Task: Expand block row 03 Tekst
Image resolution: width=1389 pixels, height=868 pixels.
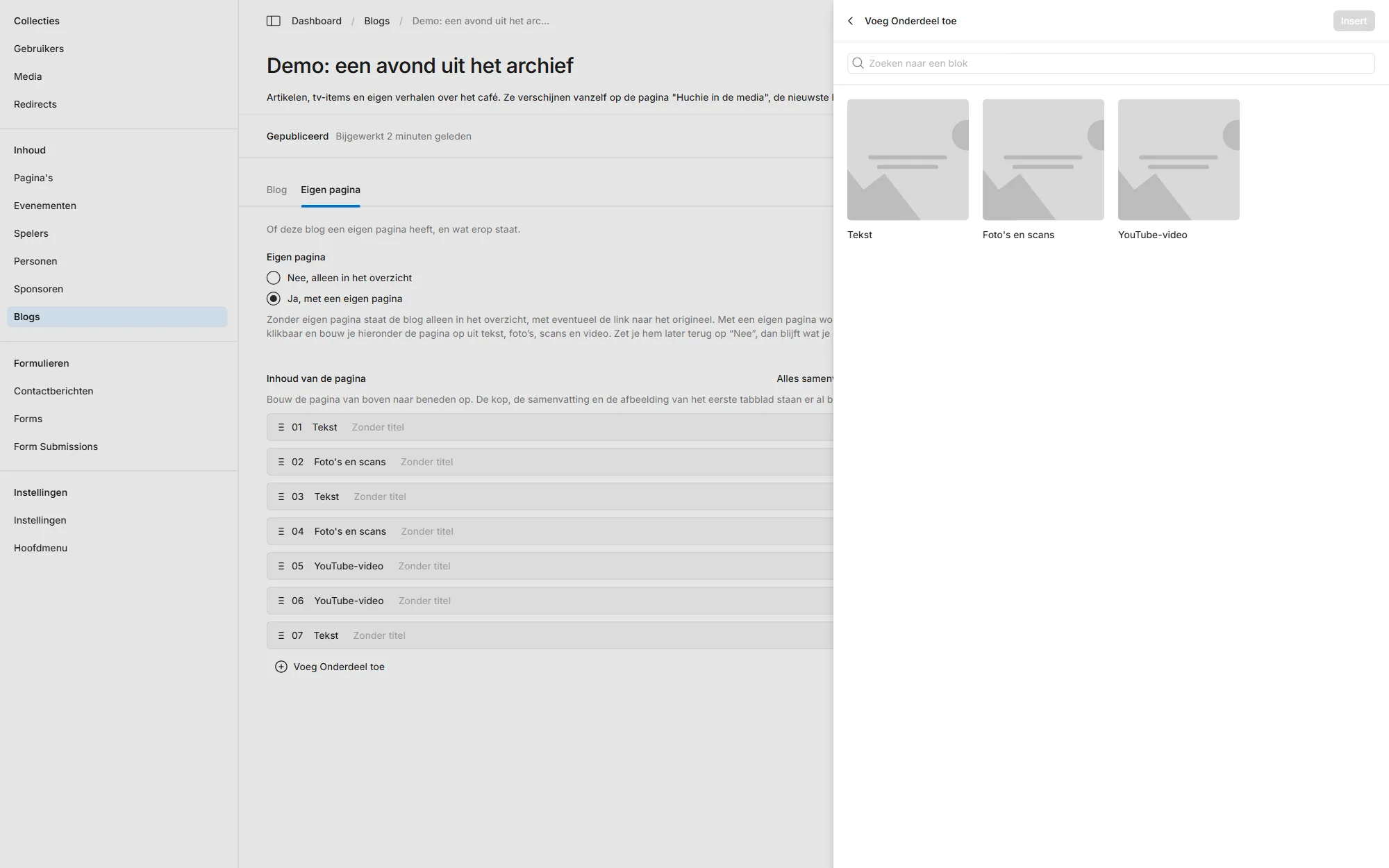Action: point(550,496)
